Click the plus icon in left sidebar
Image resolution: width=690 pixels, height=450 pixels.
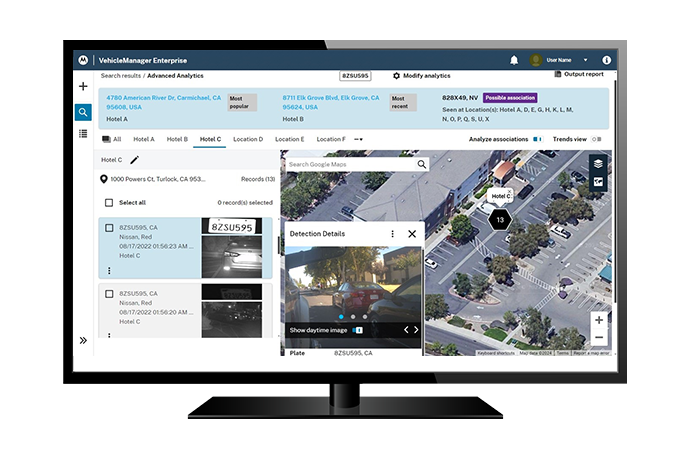point(83,87)
